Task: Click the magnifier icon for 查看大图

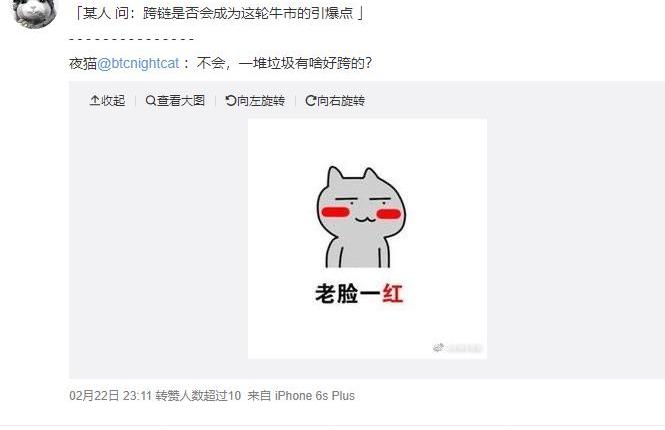Action: 151,101
